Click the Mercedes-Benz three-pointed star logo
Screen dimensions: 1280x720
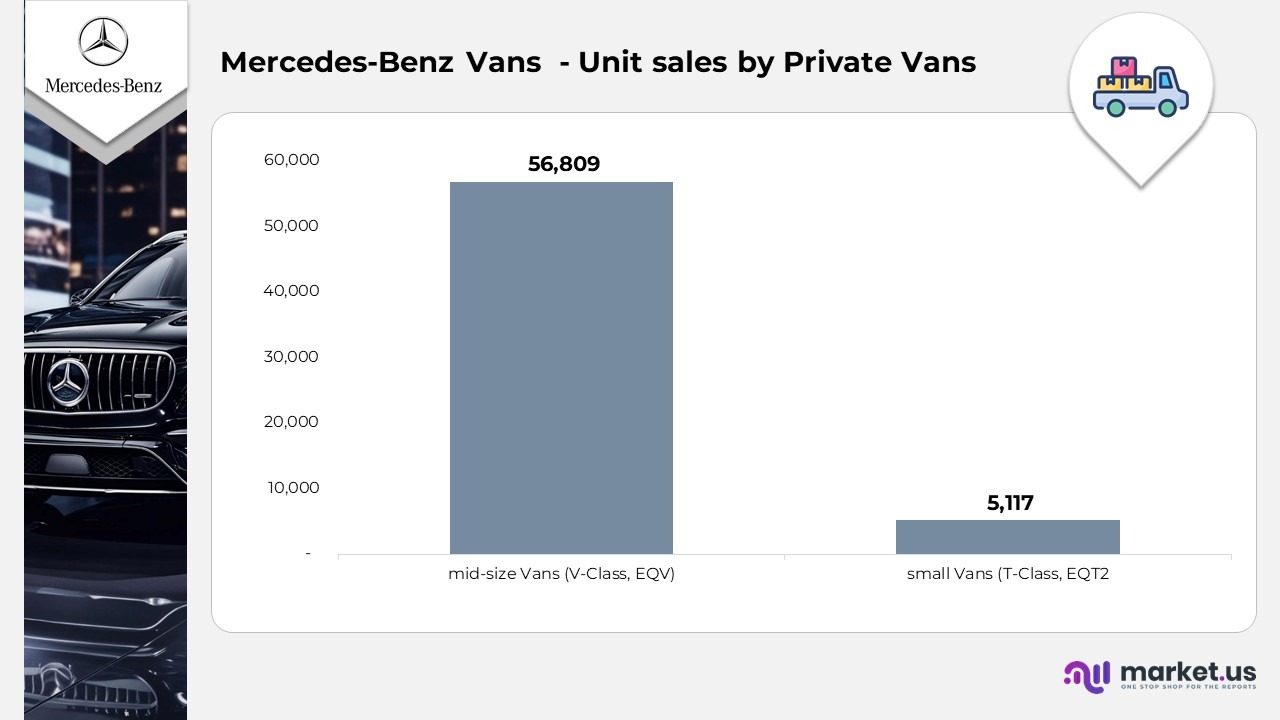104,43
